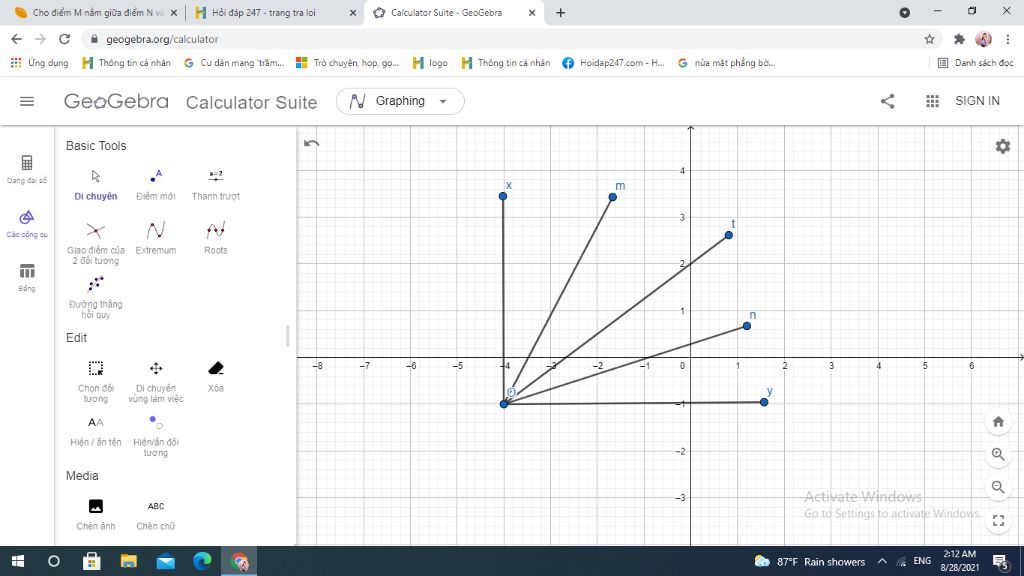Reset view with the home button
This screenshot has height=576, width=1024.
click(998, 422)
